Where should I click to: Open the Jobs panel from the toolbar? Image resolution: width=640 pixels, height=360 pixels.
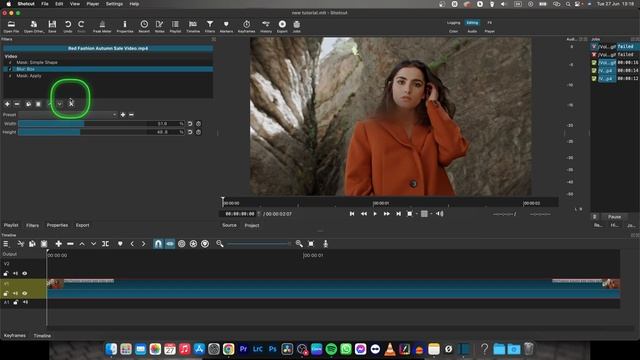(297, 27)
